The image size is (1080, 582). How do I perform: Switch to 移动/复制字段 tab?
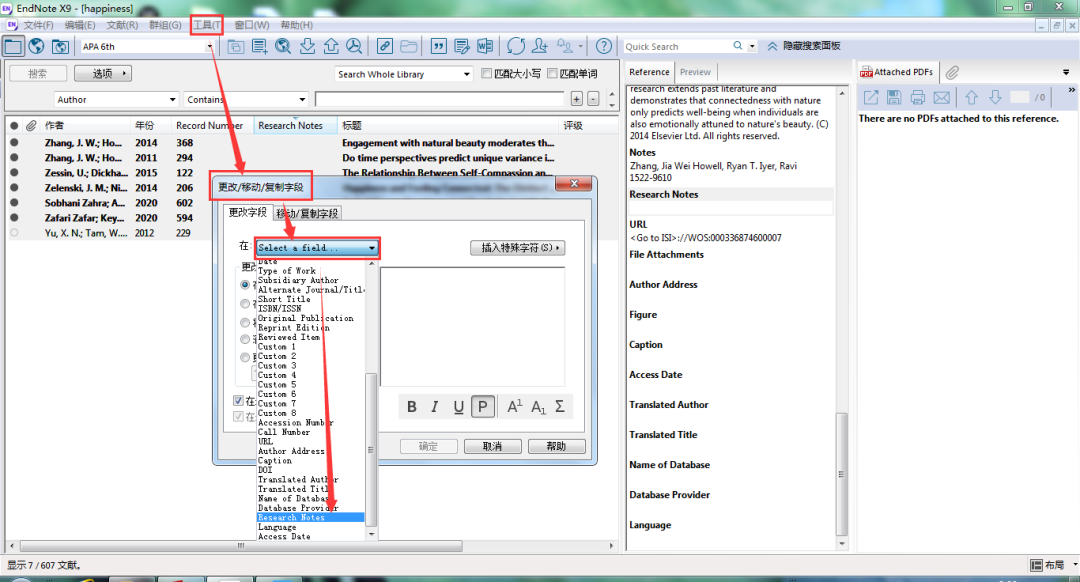click(x=307, y=214)
